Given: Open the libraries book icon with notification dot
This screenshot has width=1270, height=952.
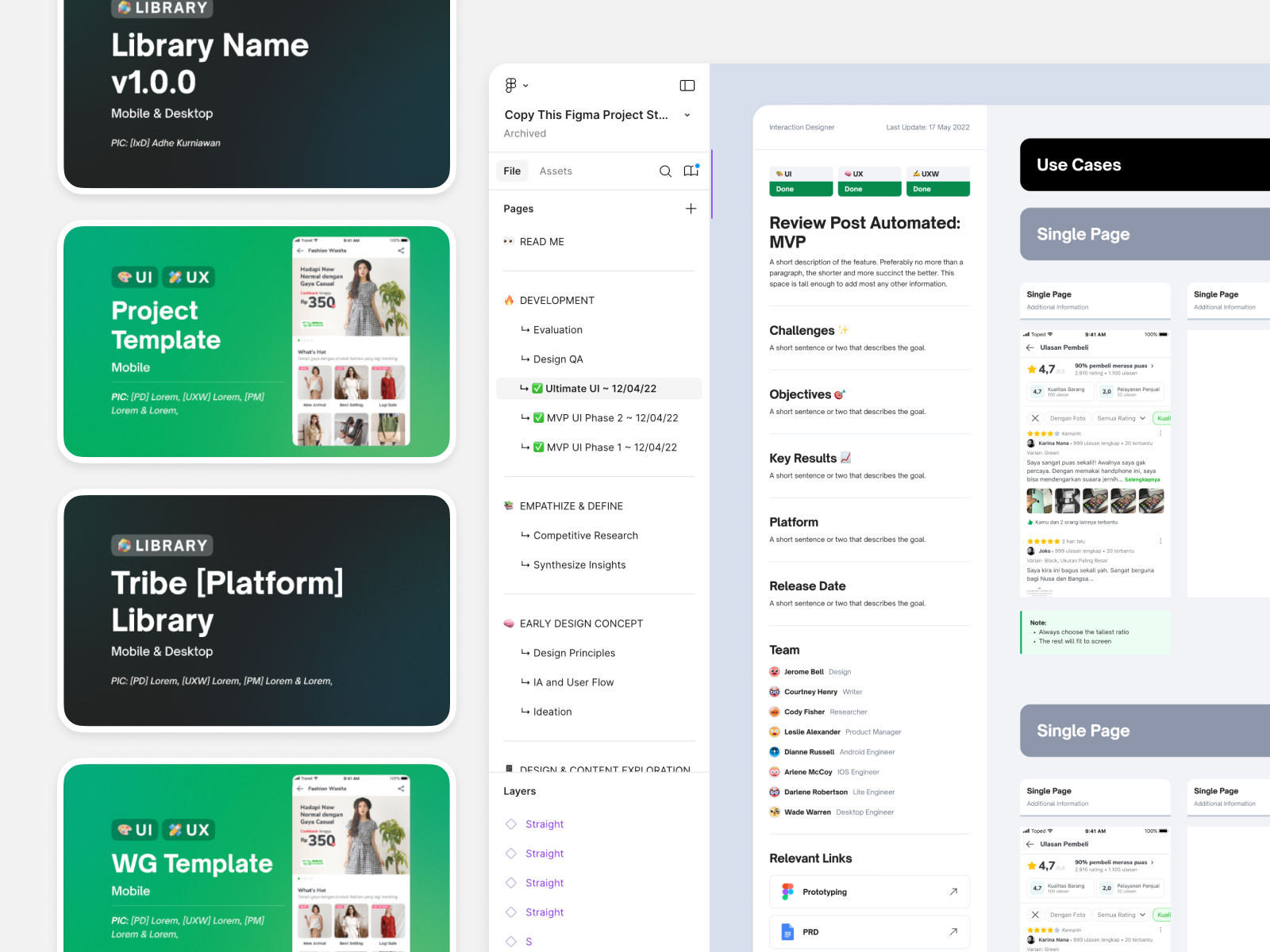Looking at the screenshot, I should click(691, 171).
